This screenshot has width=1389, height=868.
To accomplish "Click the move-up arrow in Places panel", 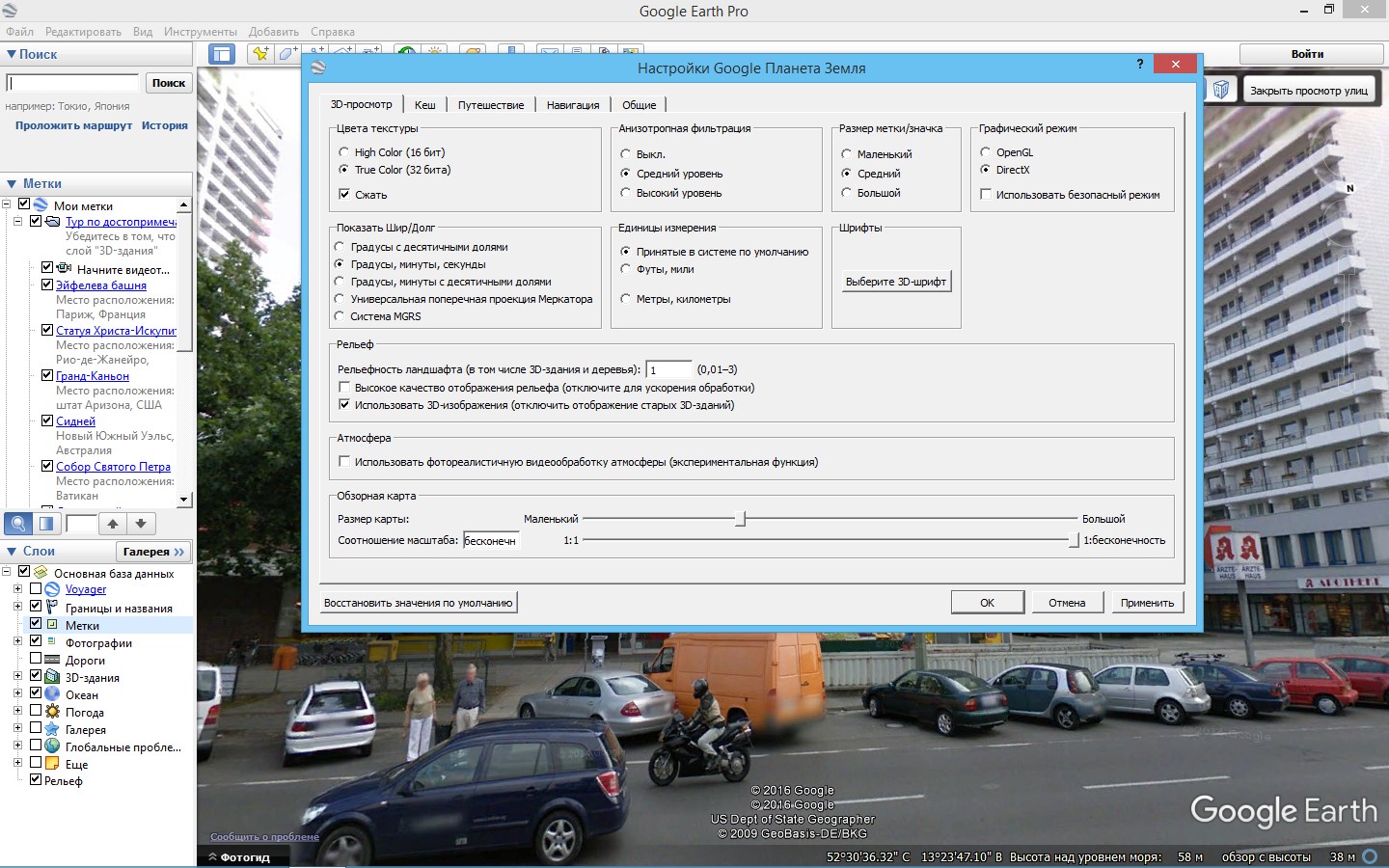I will click(x=113, y=524).
